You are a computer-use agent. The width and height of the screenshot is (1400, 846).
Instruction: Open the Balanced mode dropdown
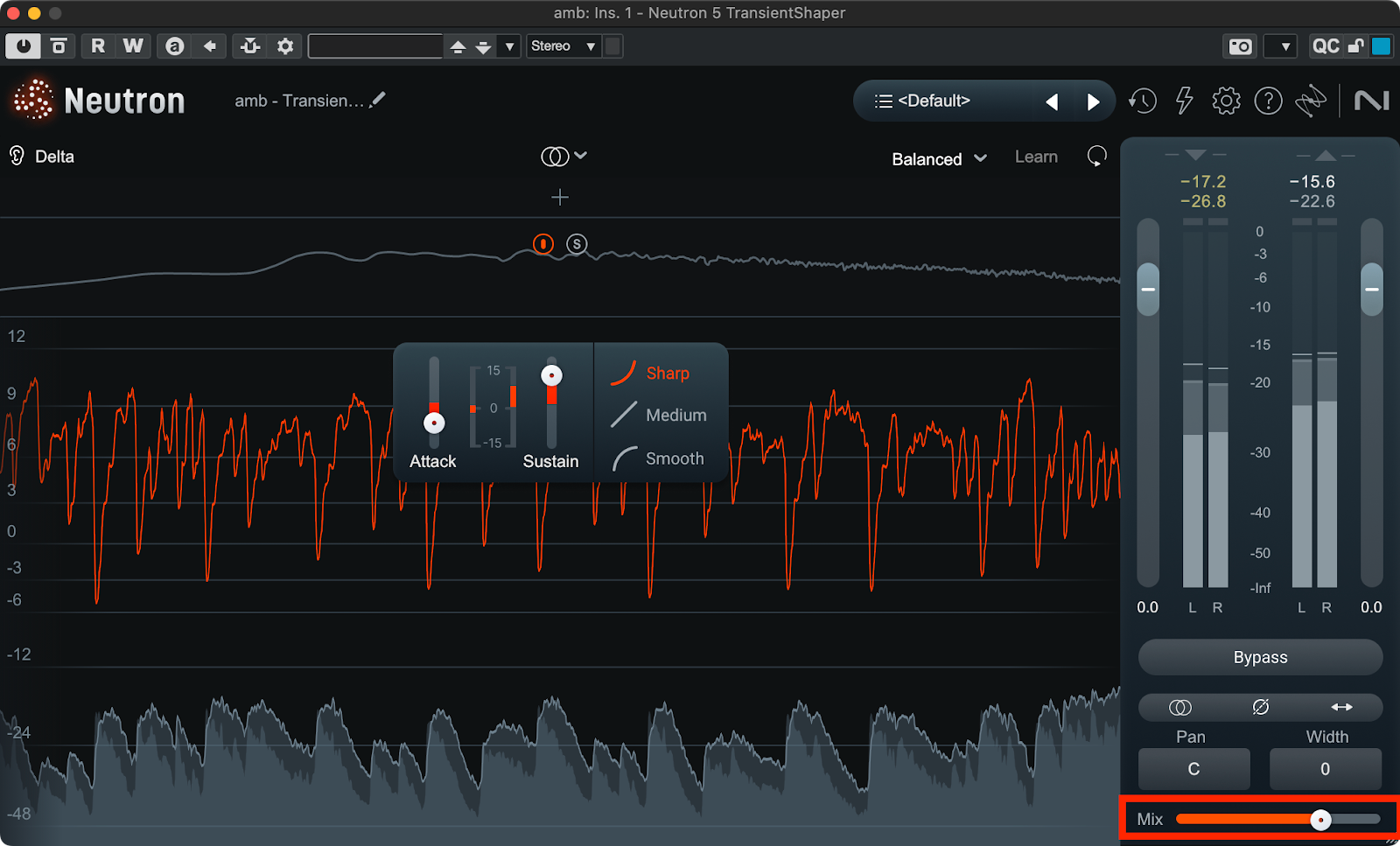938,158
